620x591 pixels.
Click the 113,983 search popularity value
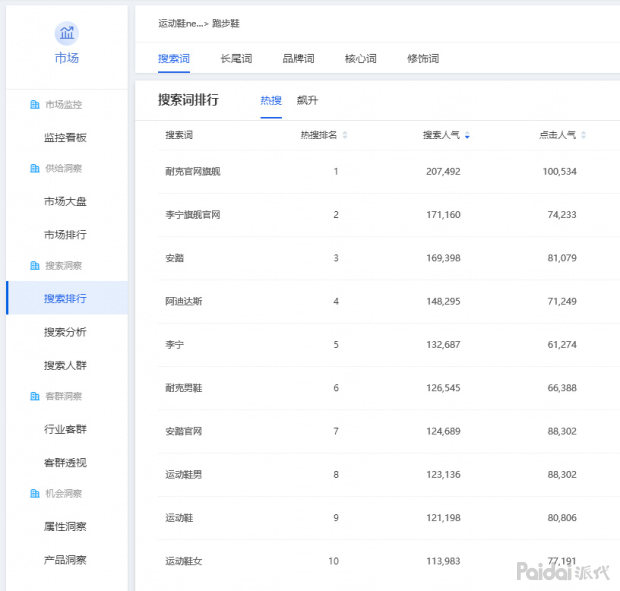(443, 561)
